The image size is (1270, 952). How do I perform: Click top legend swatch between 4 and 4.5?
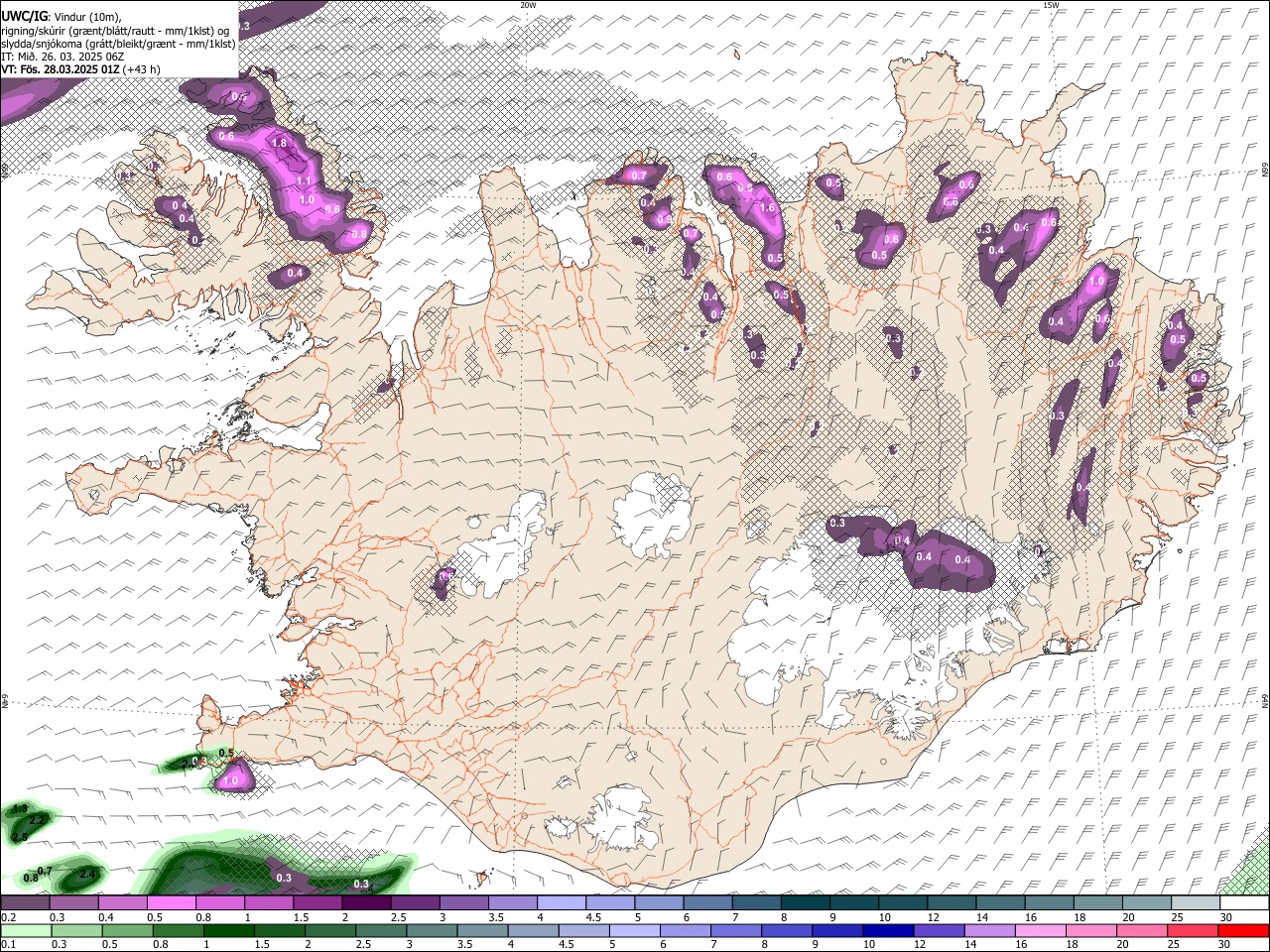click(x=560, y=902)
